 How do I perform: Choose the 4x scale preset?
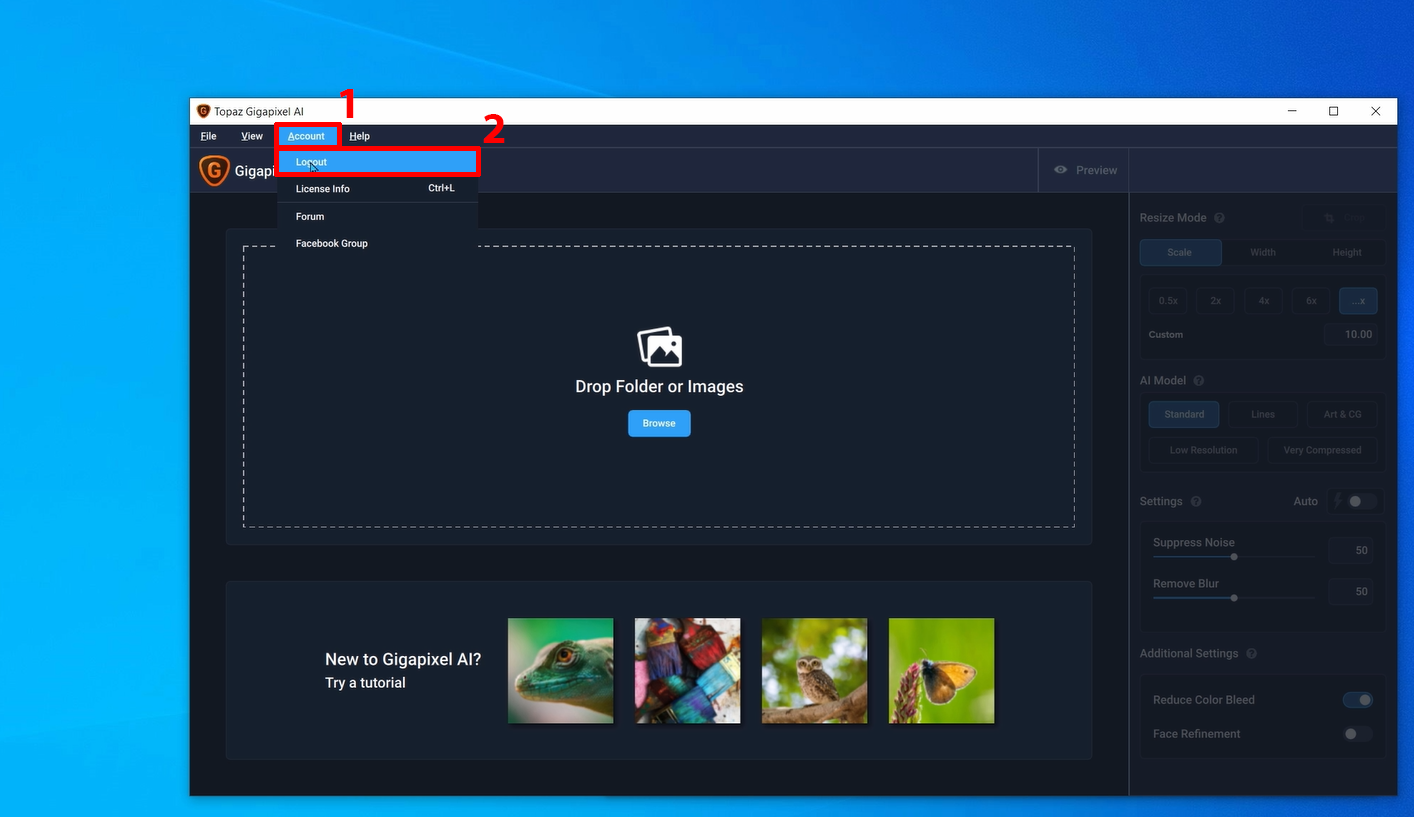(x=1264, y=301)
